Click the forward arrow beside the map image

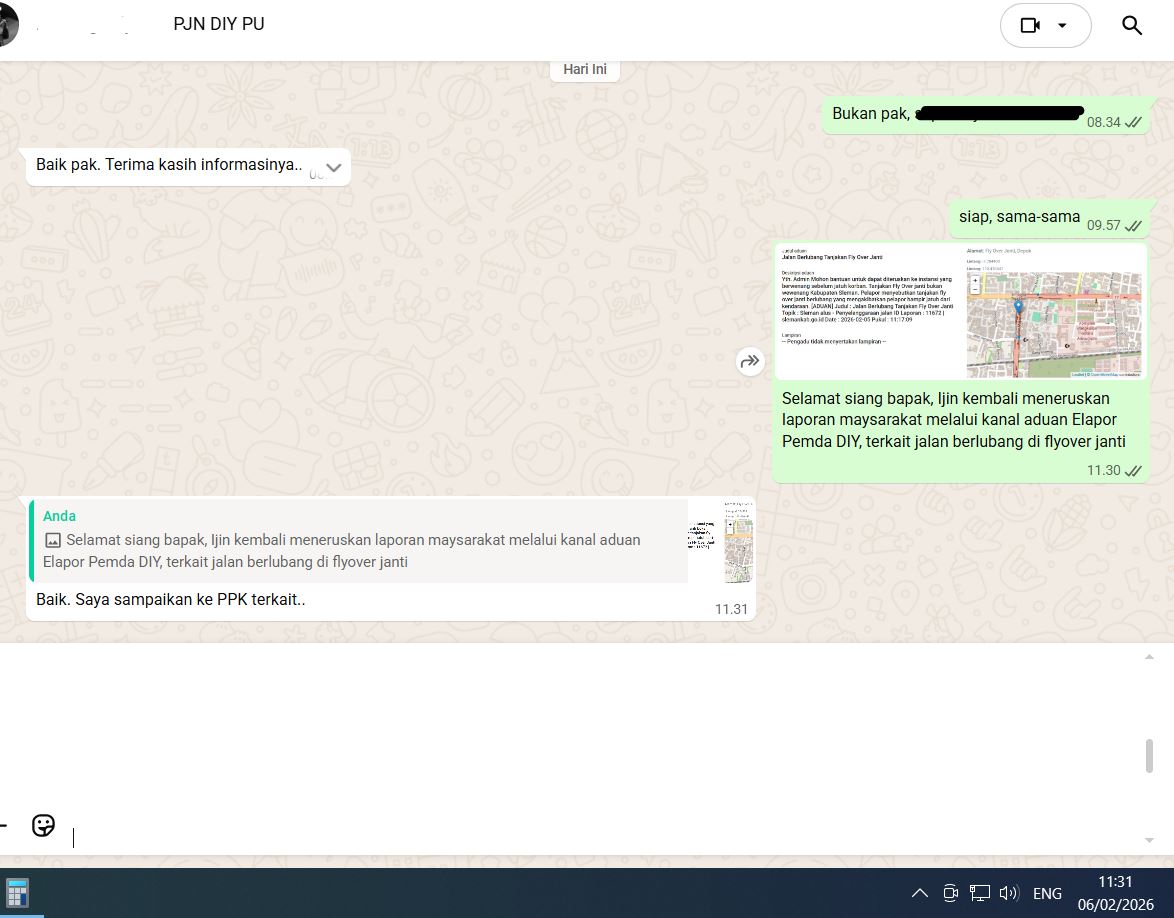[750, 361]
